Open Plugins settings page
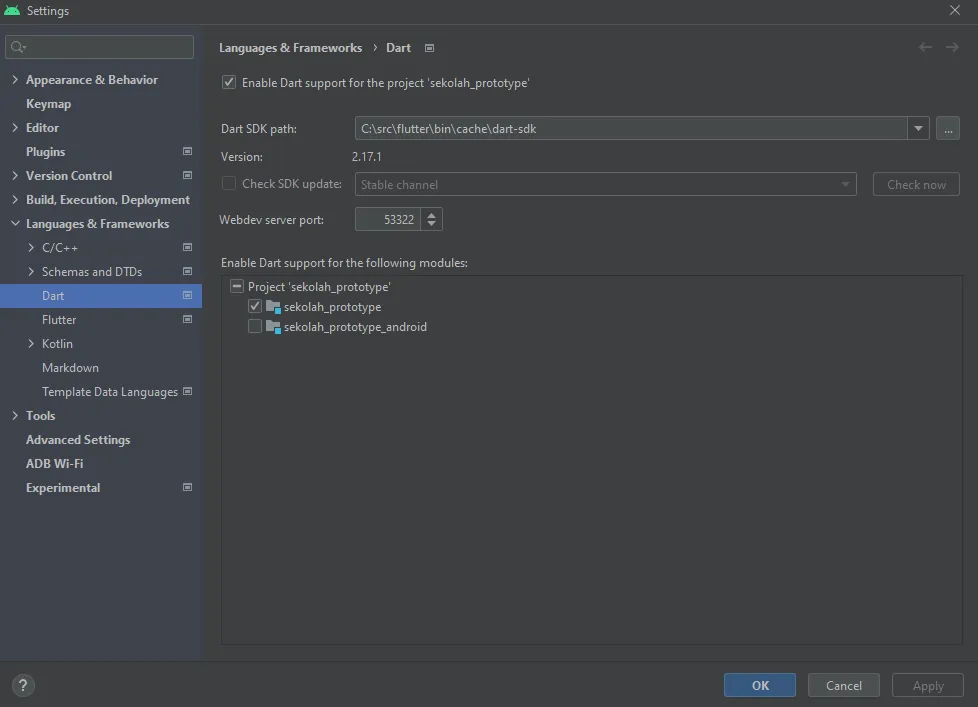Screen dimensions: 978x707 point(46,152)
